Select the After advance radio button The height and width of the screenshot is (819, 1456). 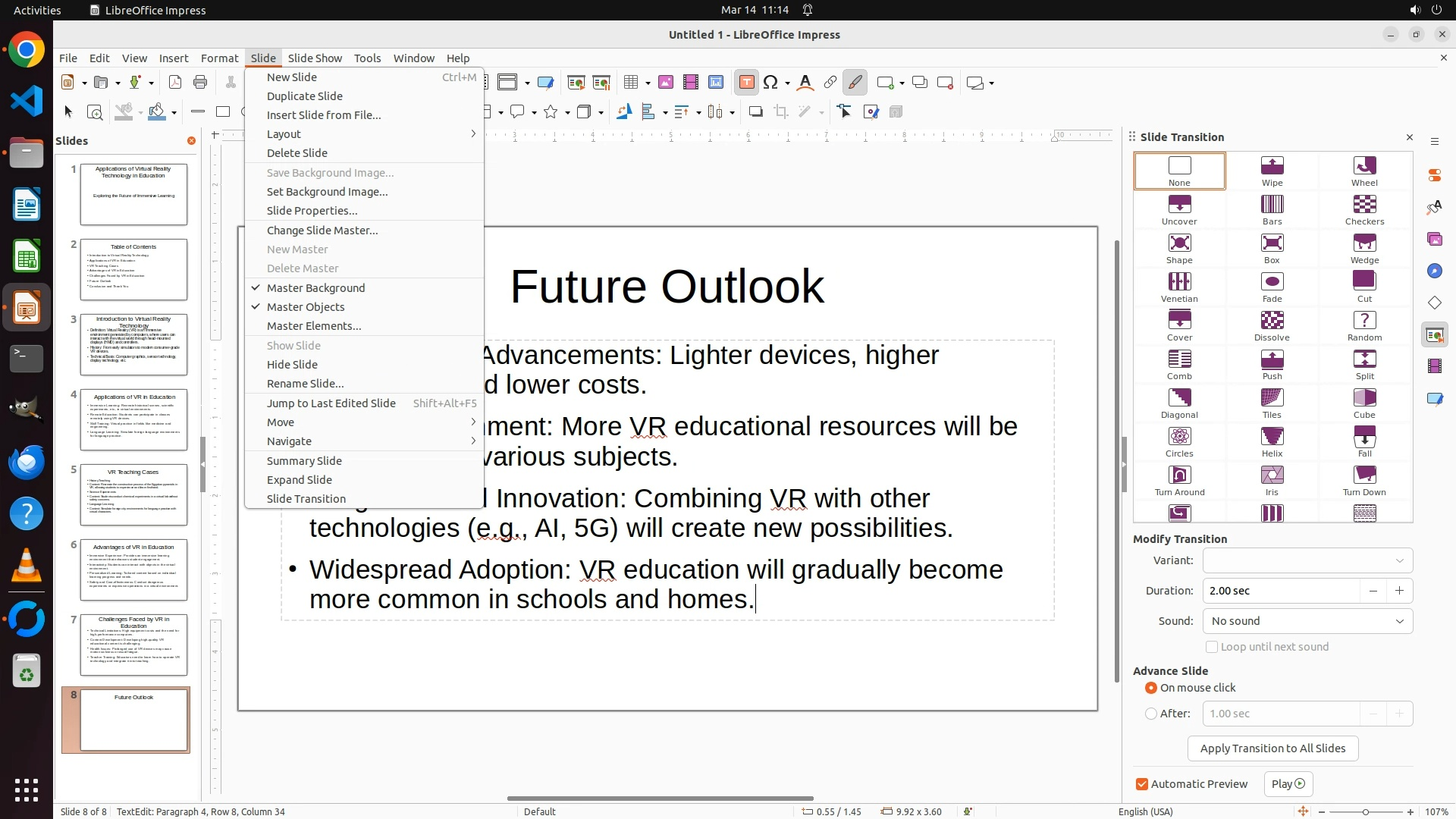tap(1150, 714)
